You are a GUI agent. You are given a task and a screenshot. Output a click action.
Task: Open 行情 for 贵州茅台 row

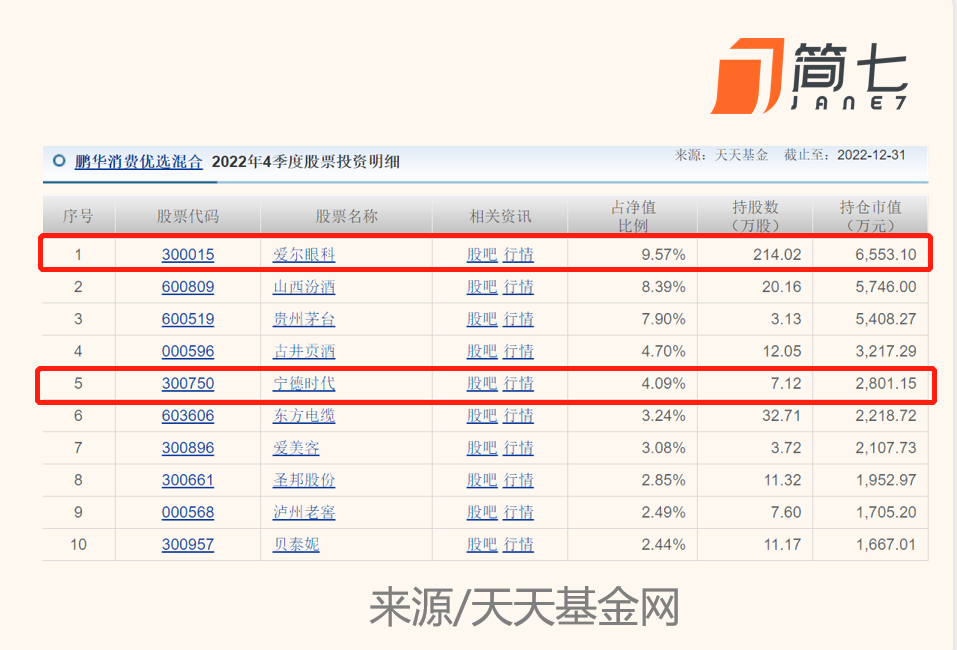(518, 319)
